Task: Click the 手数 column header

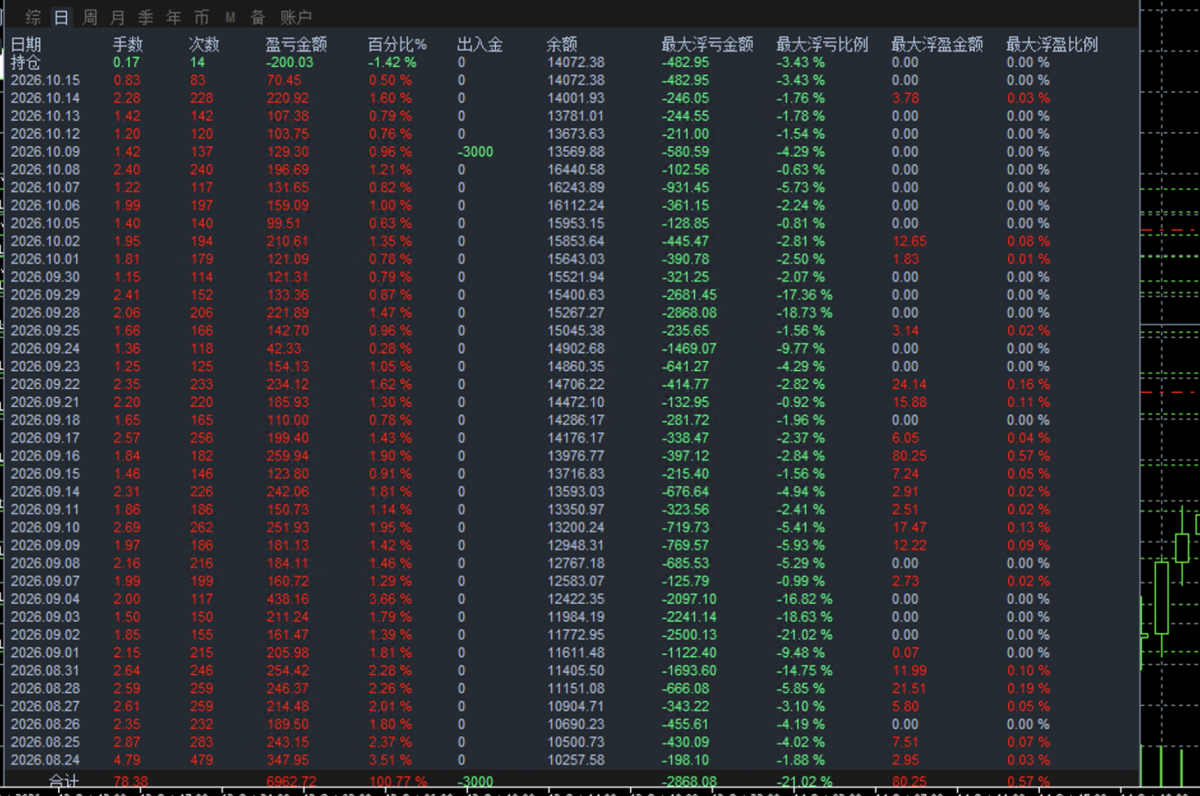Action: [129, 44]
